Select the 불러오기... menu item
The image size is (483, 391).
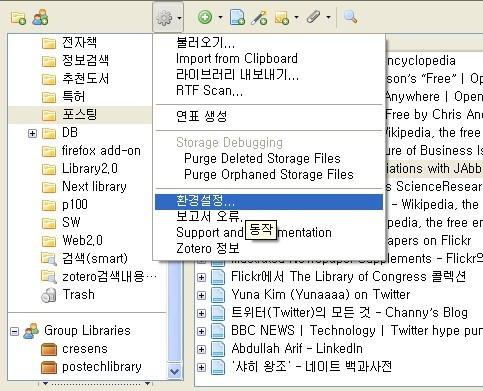click(269, 42)
